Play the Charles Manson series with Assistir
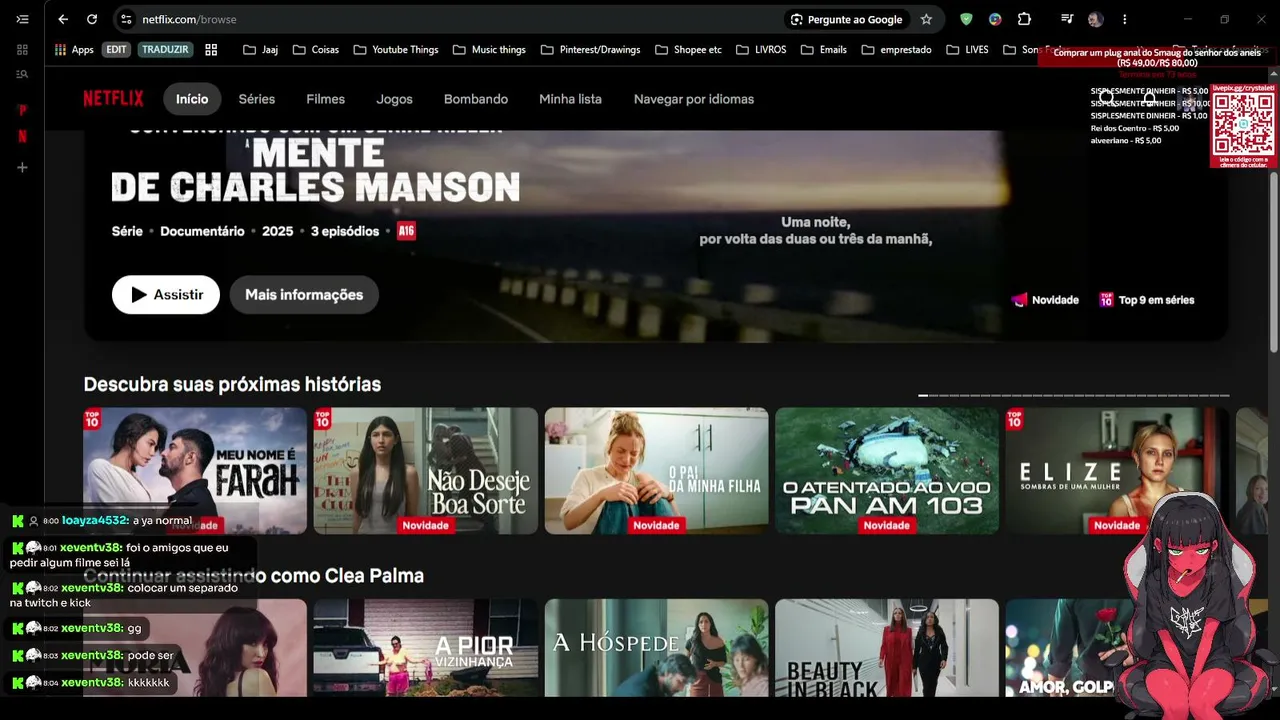1280x720 pixels. pyautogui.click(x=166, y=295)
